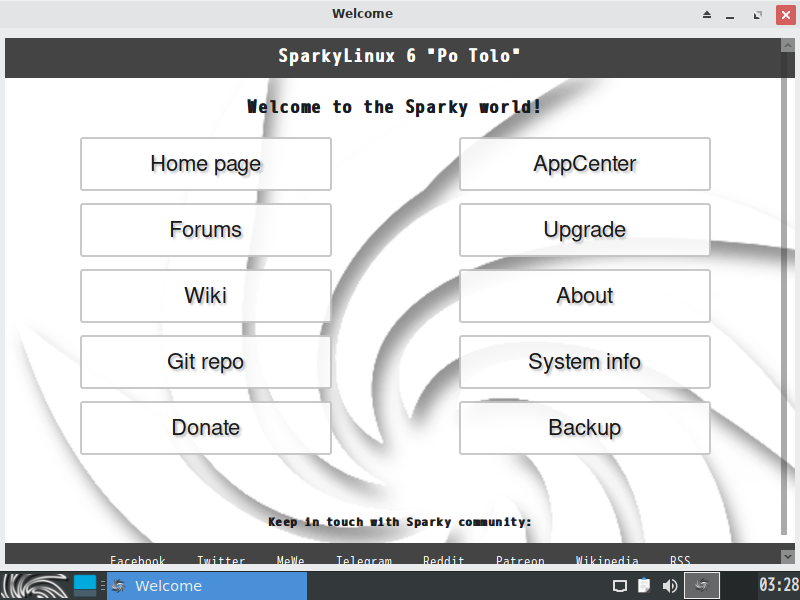Open the Sparky start menu icon
Viewport: 800px width, 600px height.
pos(35,586)
